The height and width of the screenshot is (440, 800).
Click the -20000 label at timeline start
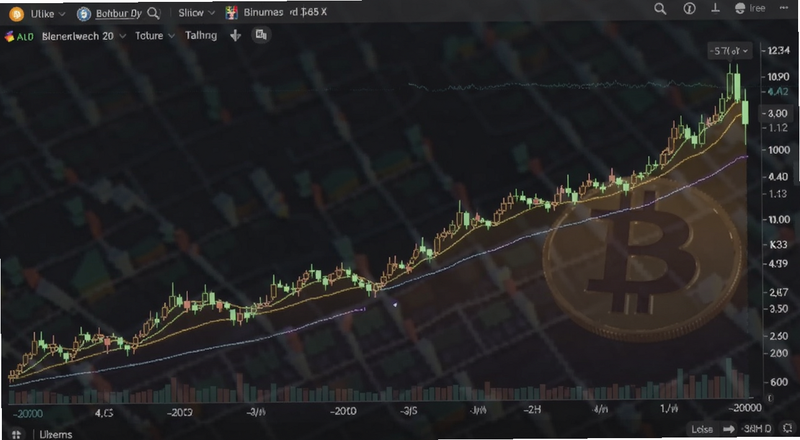pyautogui.click(x=28, y=413)
